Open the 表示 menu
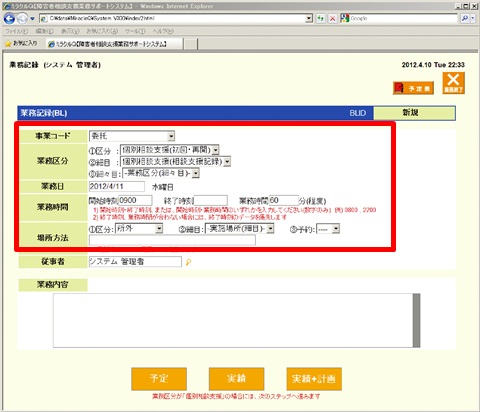The image size is (480, 412). [x=70, y=31]
